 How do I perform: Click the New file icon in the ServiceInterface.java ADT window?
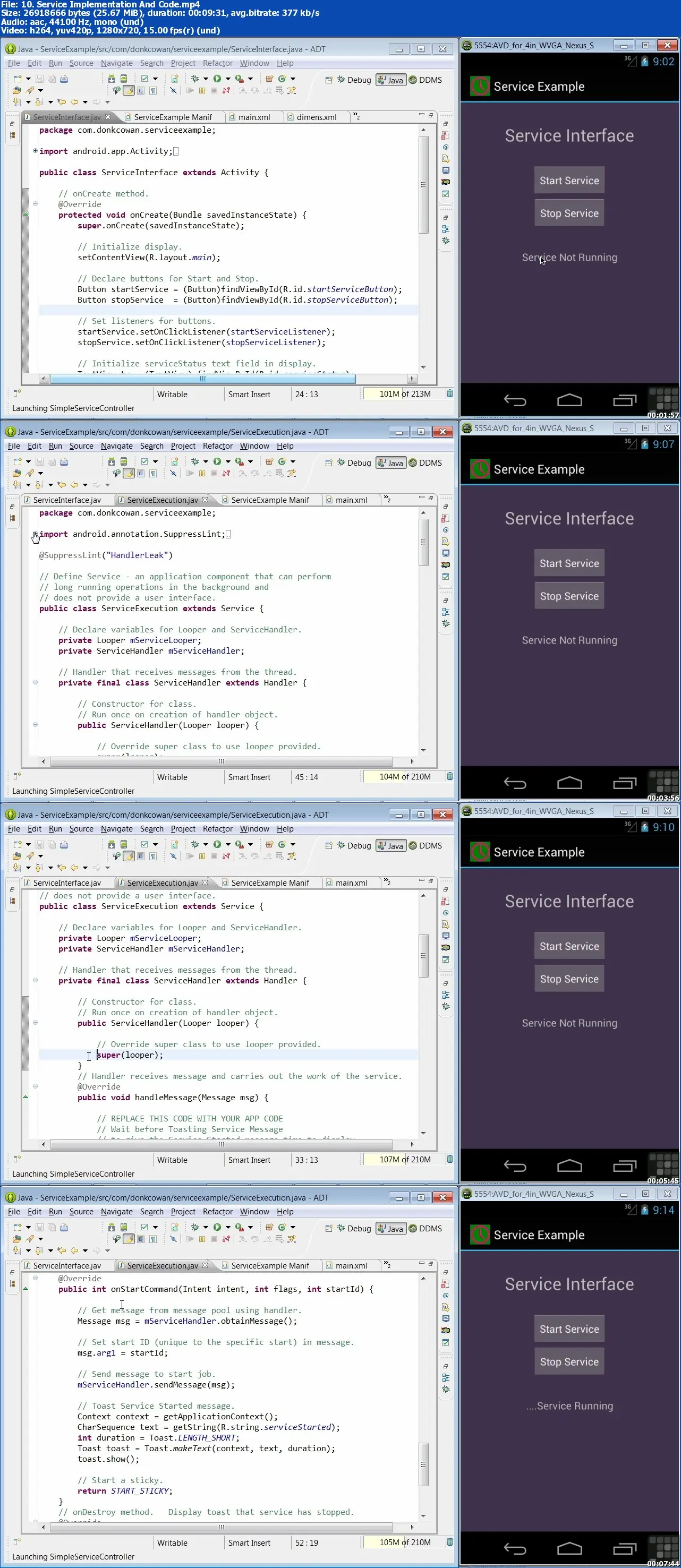coord(17,79)
